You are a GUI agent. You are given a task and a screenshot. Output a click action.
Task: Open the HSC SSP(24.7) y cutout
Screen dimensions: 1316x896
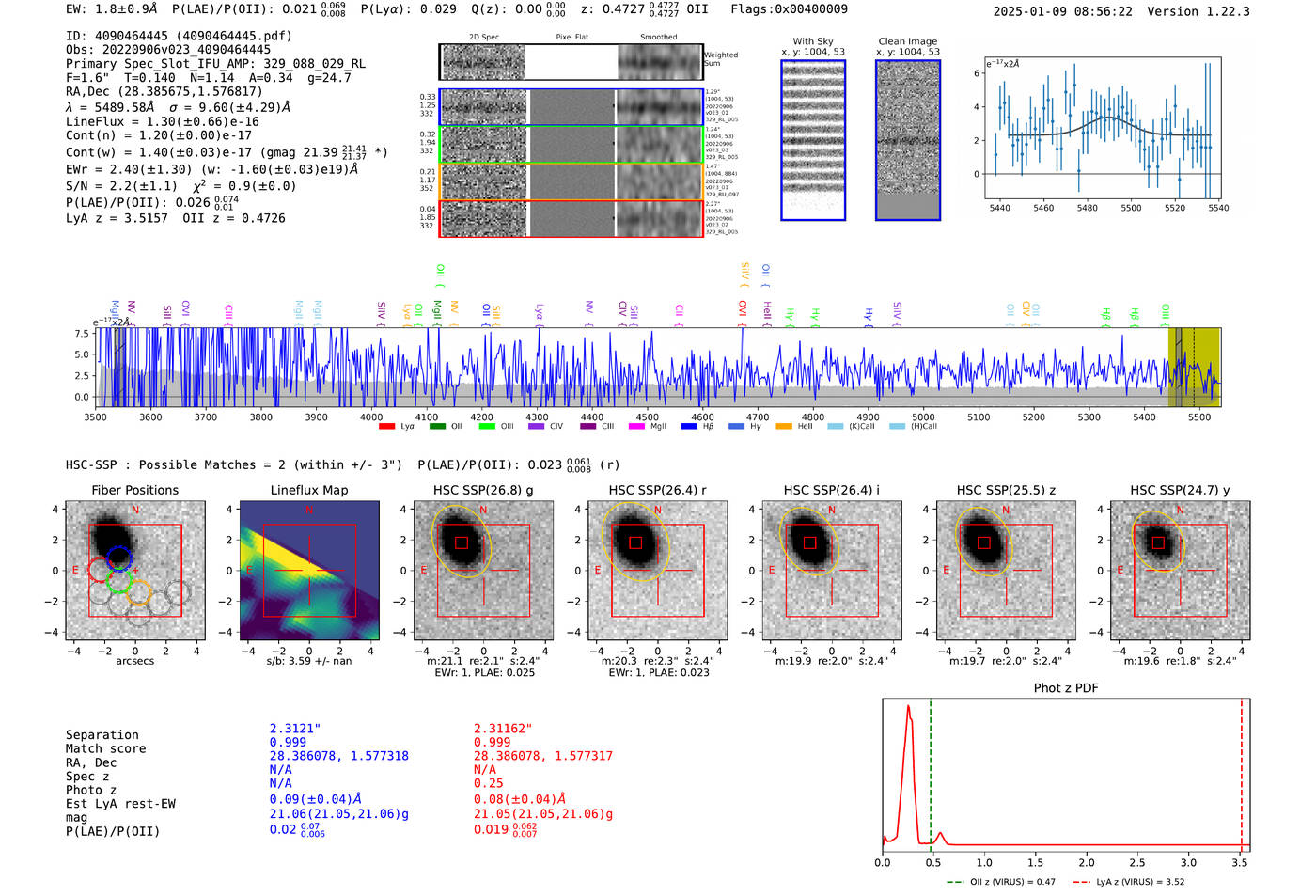(1181, 570)
